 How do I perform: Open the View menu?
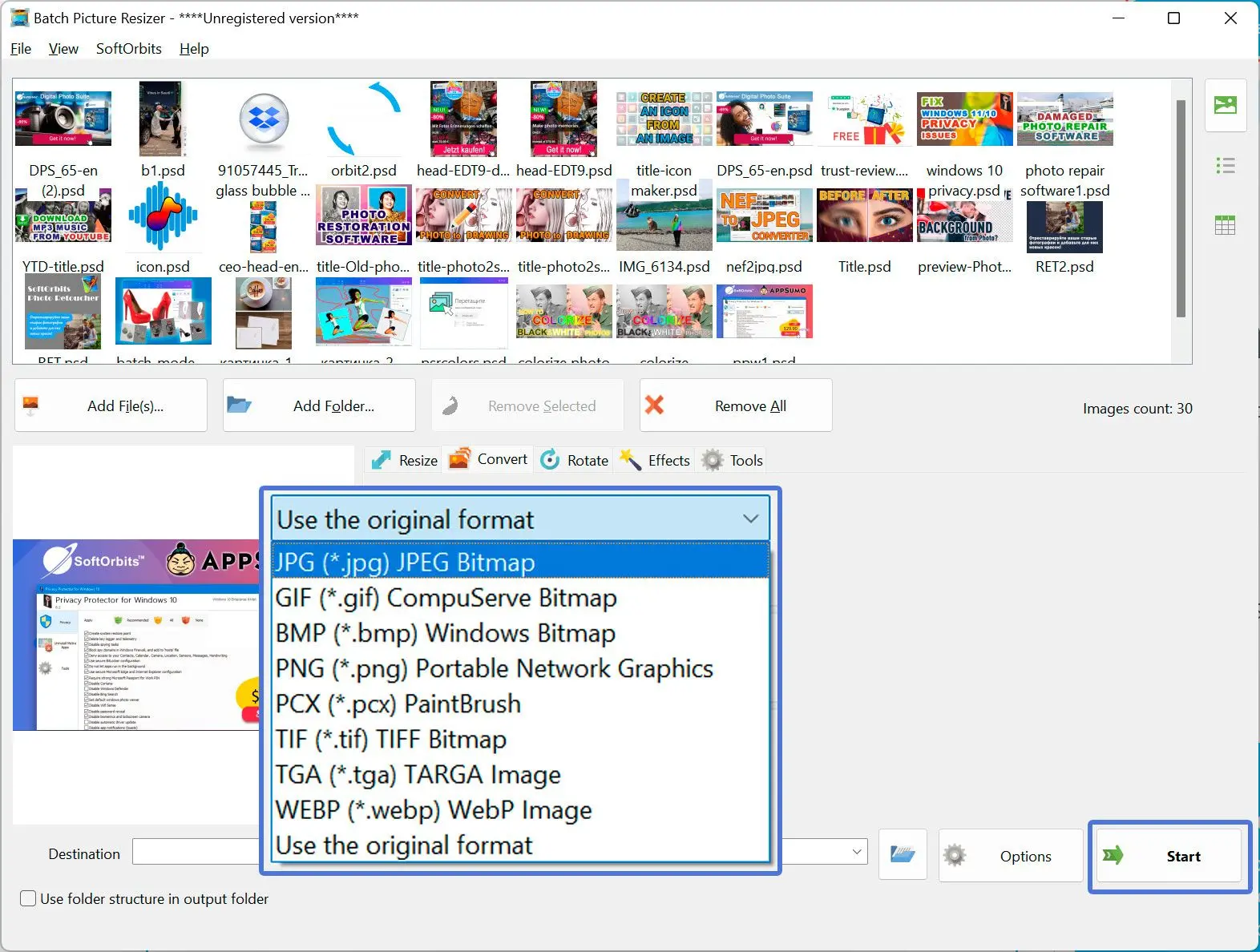(x=63, y=49)
